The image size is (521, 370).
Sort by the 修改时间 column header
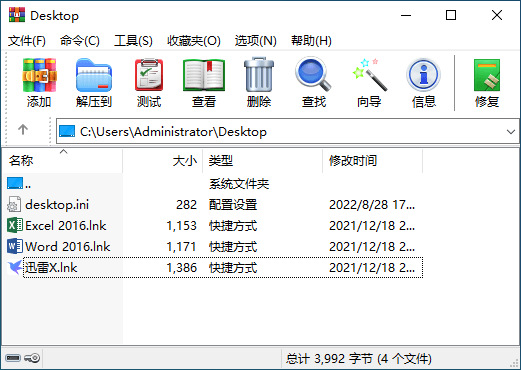[373, 161]
